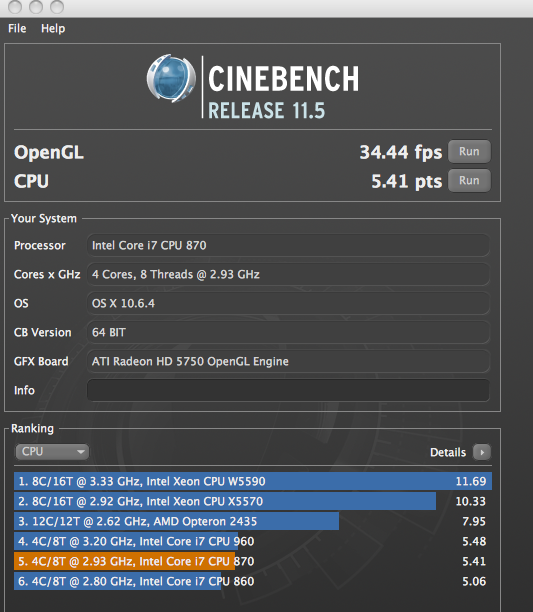Click the Details label in Ranking
The height and width of the screenshot is (612, 533).
[448, 452]
